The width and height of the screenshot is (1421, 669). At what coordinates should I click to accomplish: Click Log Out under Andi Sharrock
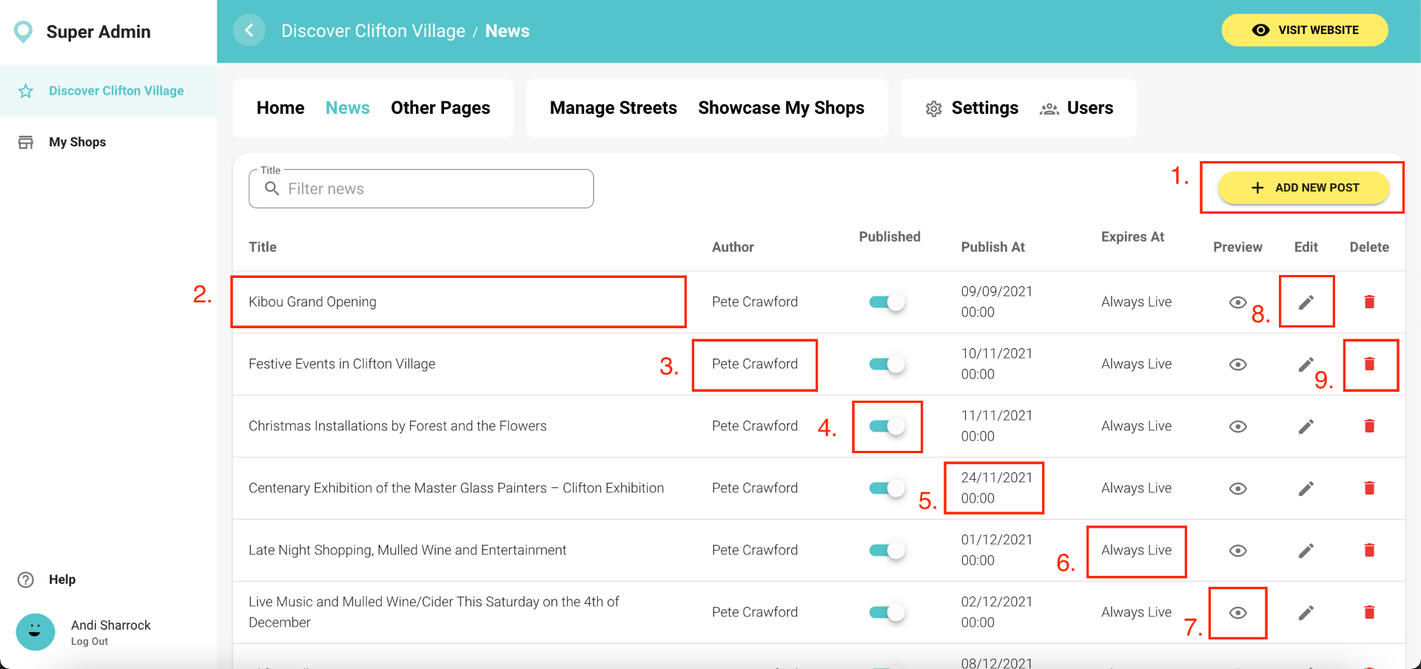(89, 642)
